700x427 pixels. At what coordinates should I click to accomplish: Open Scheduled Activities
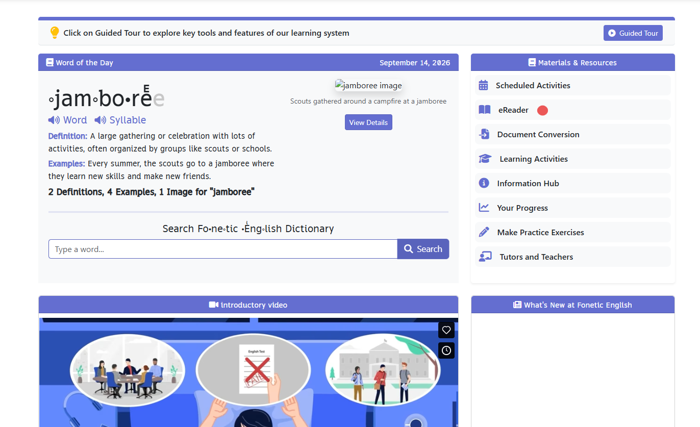coord(573,85)
